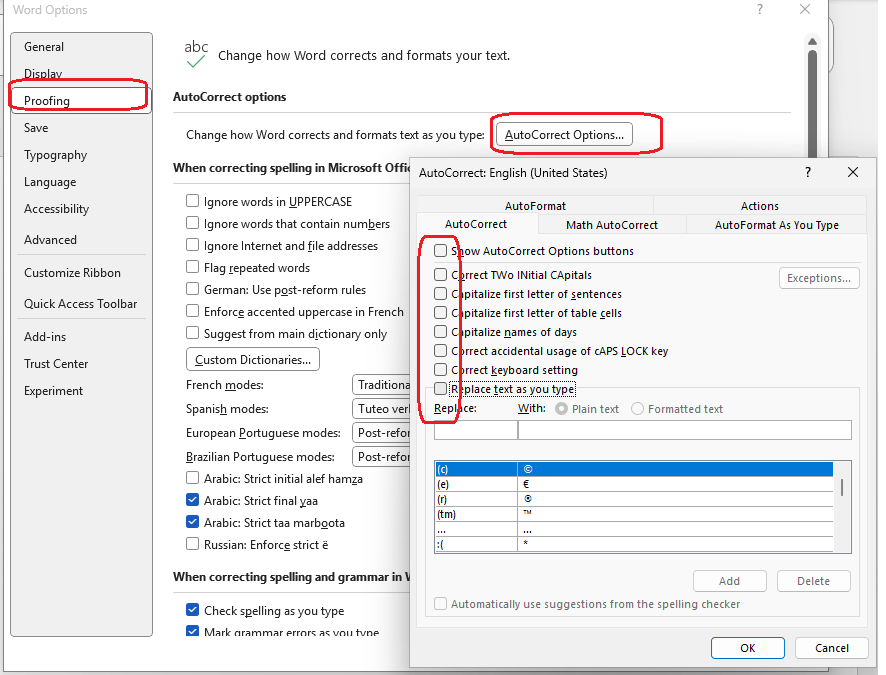
Task: Uncheck Arabic Strict final yaa
Action: click(193, 500)
